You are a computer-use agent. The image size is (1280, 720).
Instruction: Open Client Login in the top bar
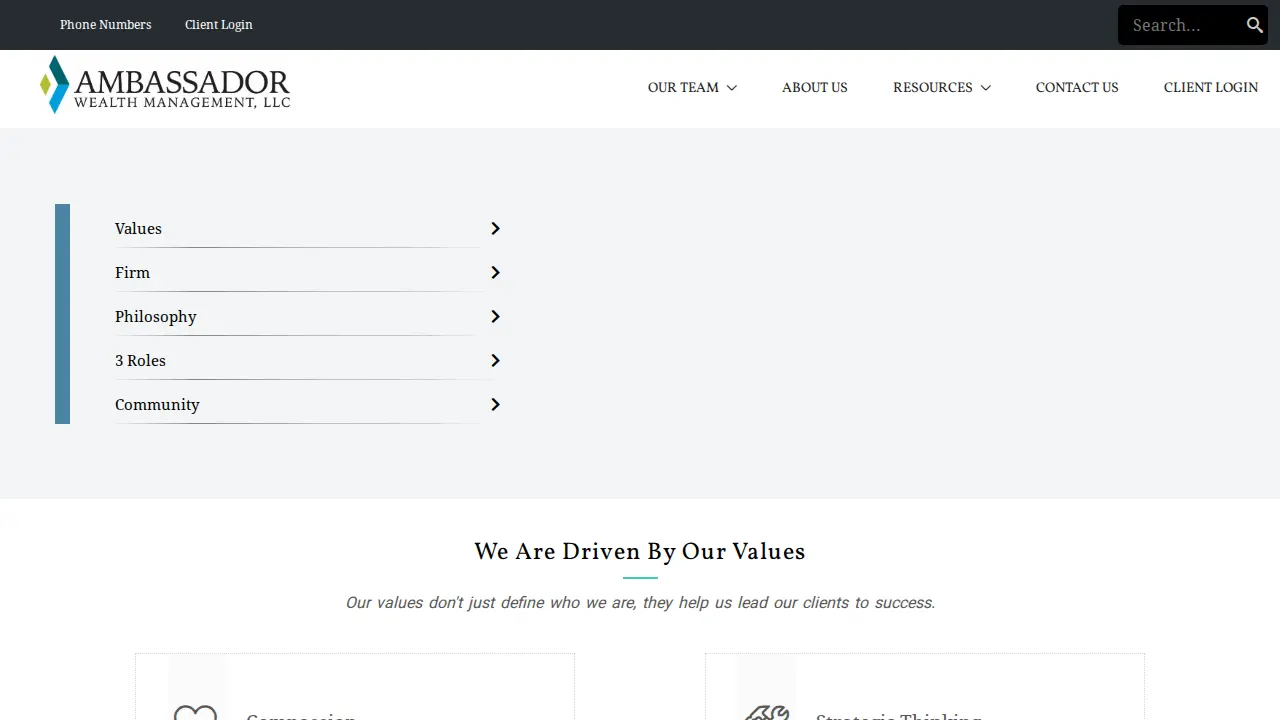point(219,25)
